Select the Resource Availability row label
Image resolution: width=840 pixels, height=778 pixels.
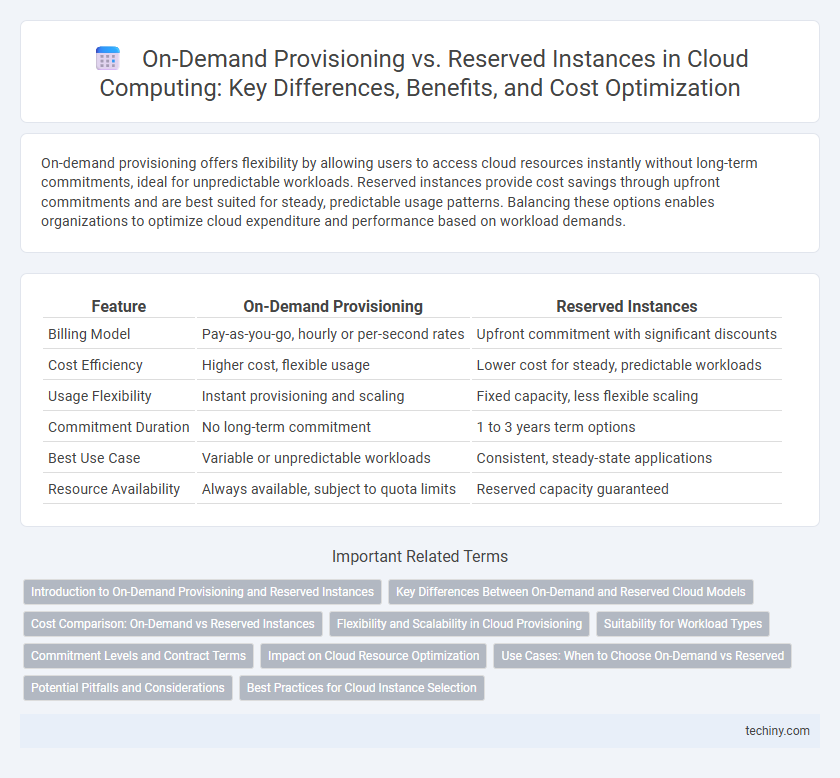[114, 489]
